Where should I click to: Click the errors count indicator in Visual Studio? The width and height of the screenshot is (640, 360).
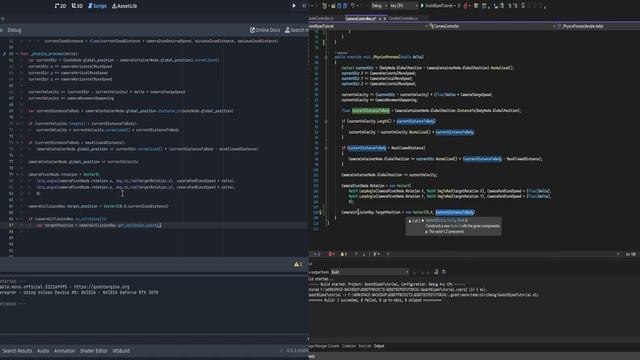pos(331,254)
